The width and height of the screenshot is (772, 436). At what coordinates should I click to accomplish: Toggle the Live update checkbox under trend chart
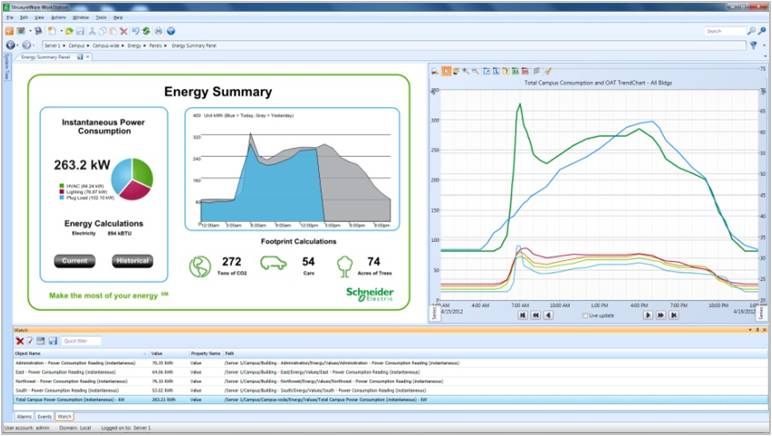pos(585,315)
